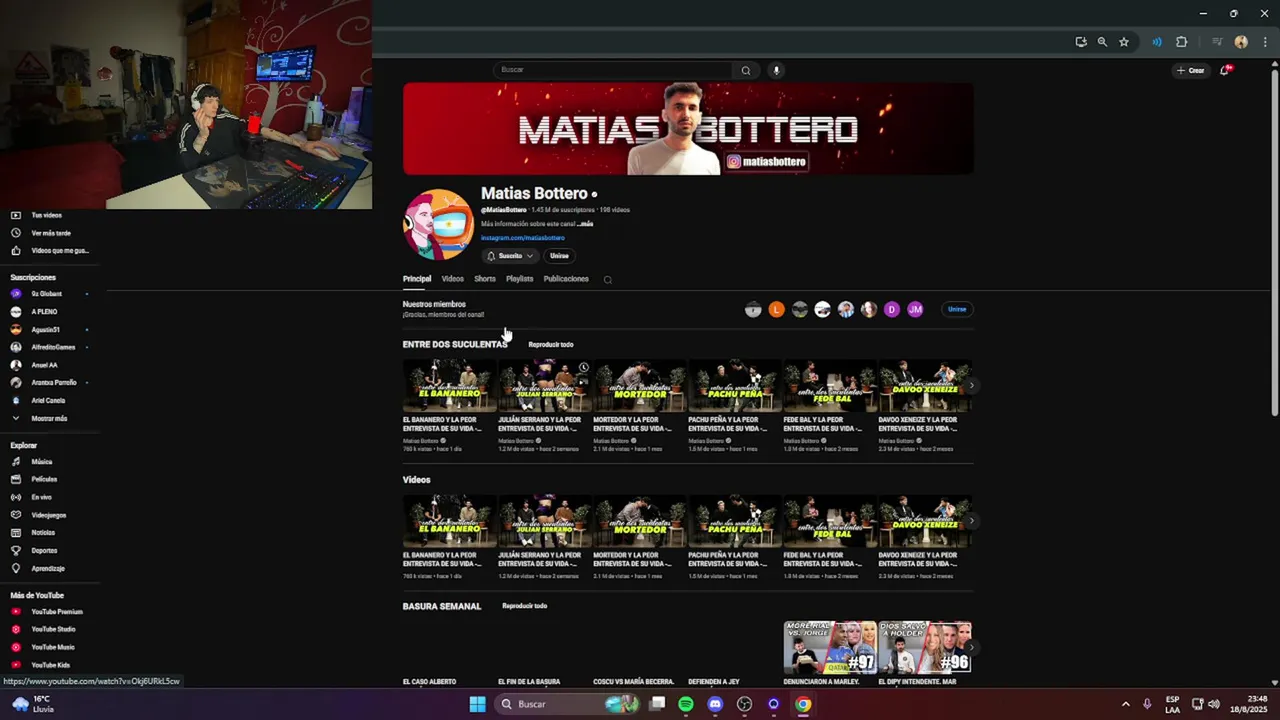
Task: Open El Bananero thumbnail in Entre Dos Suculentas
Action: (449, 386)
